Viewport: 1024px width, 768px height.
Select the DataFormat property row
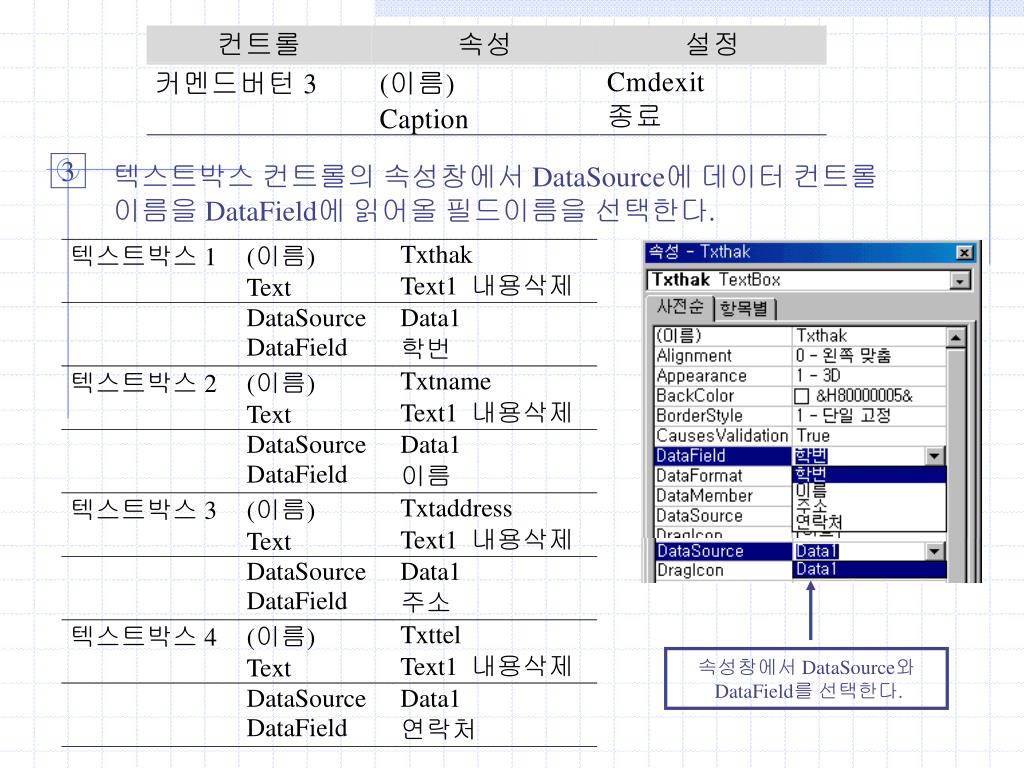[x=723, y=476]
